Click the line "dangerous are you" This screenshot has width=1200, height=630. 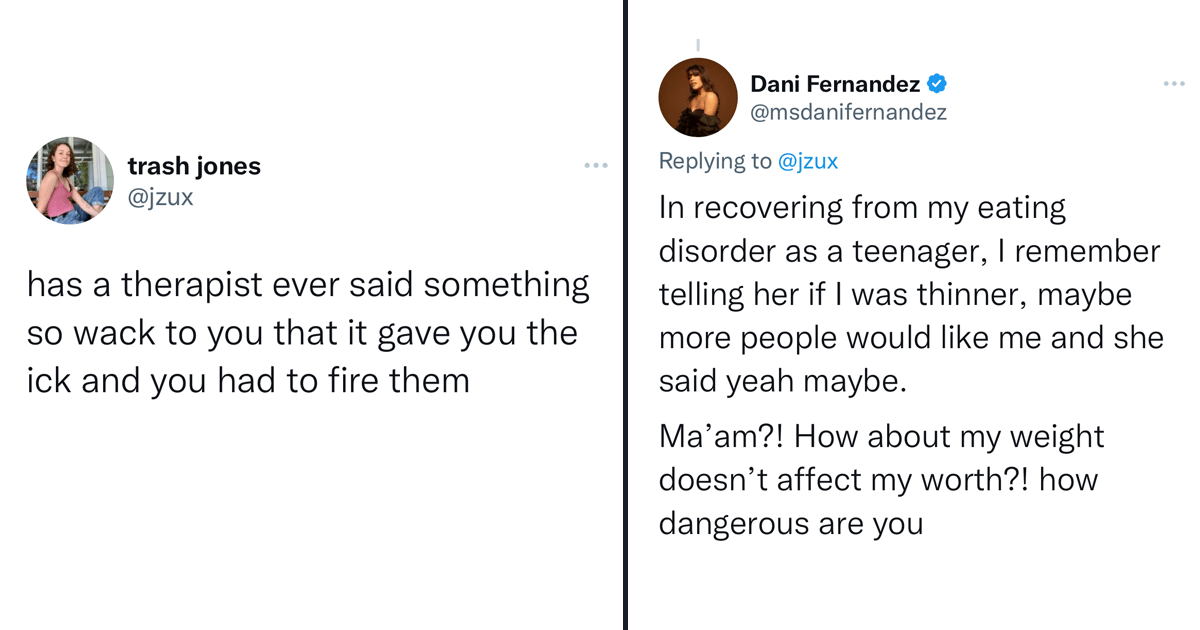point(790,523)
